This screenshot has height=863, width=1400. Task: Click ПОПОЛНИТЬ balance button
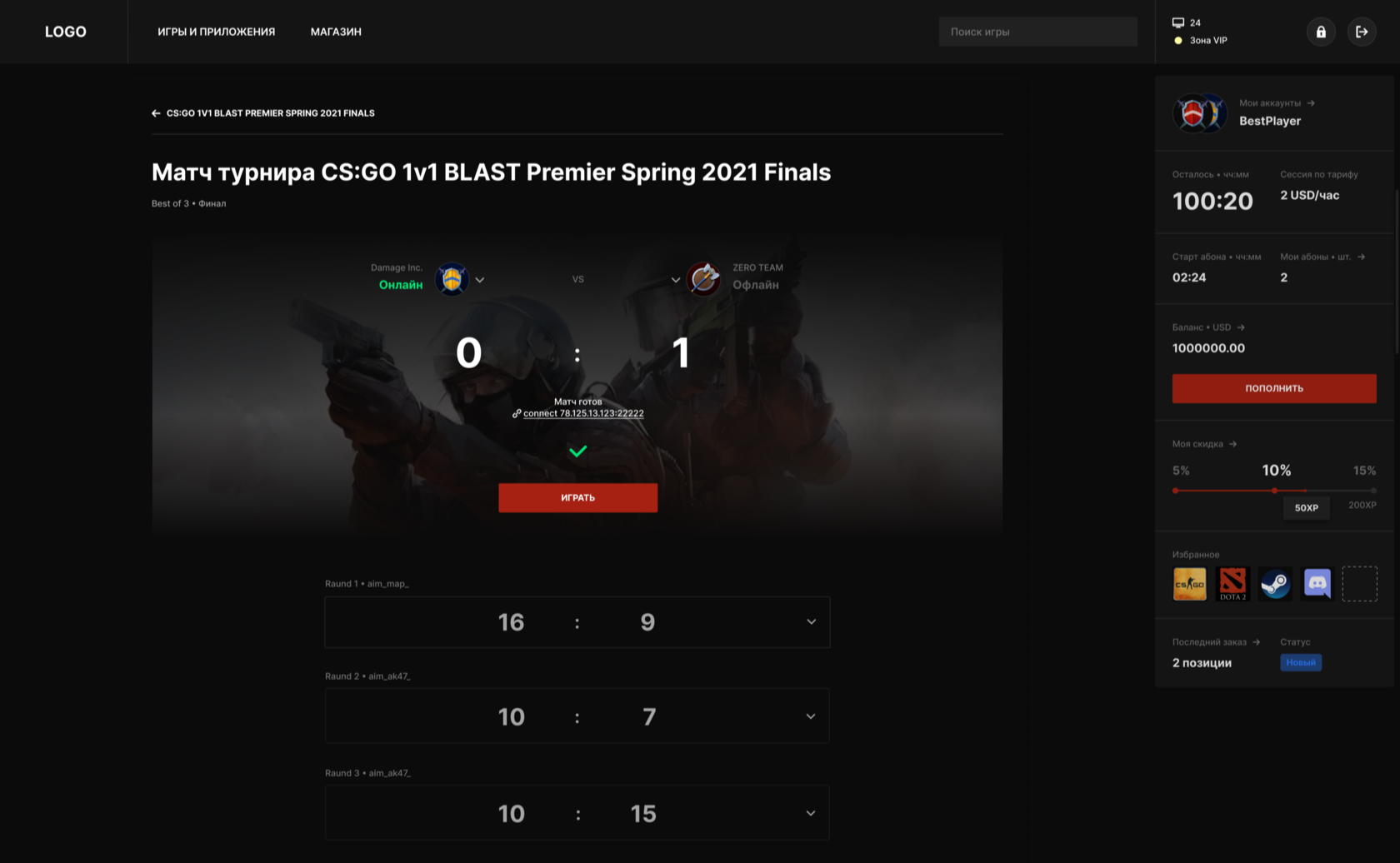1274,388
